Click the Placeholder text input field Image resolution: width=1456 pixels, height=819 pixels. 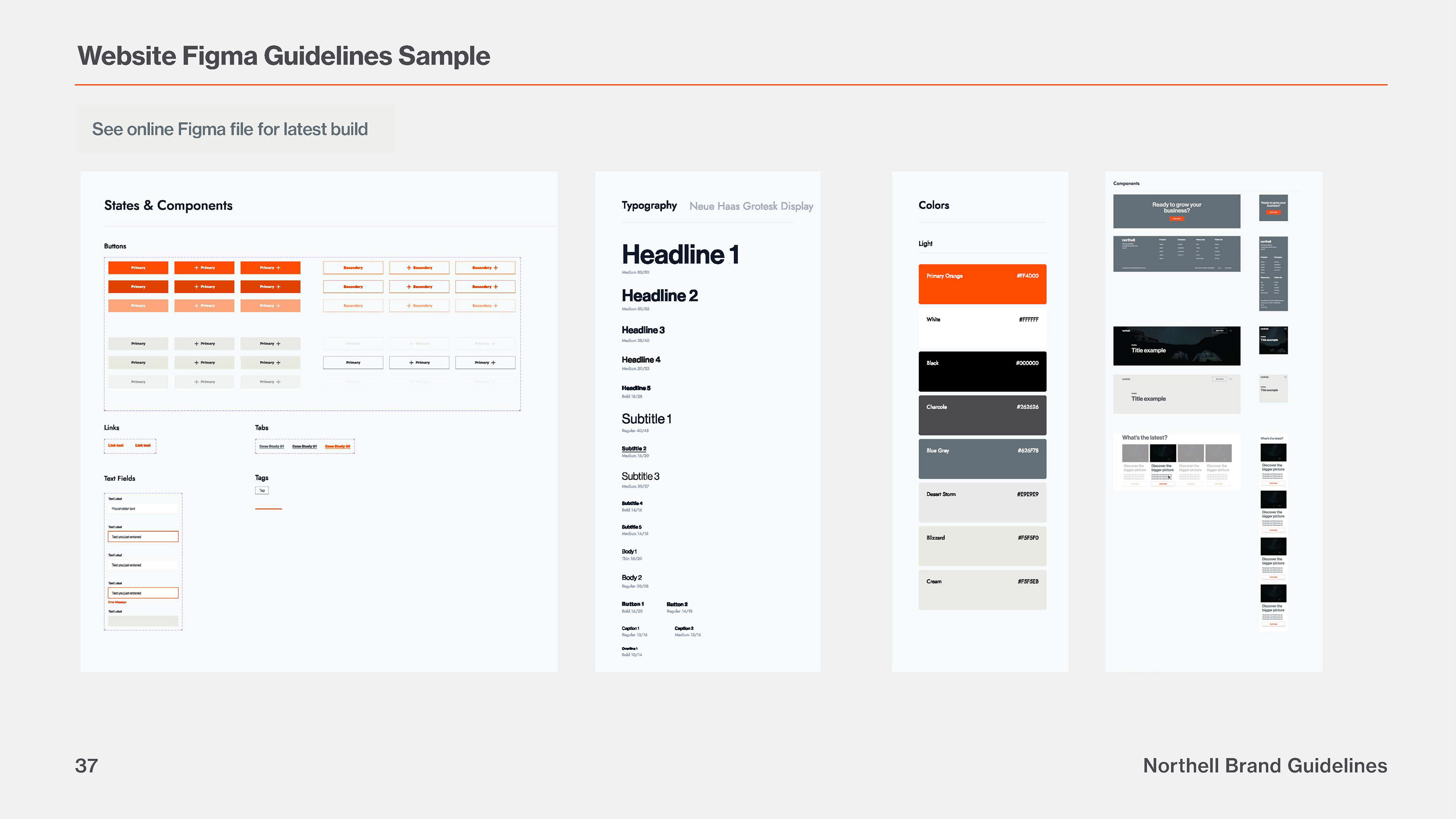143,508
